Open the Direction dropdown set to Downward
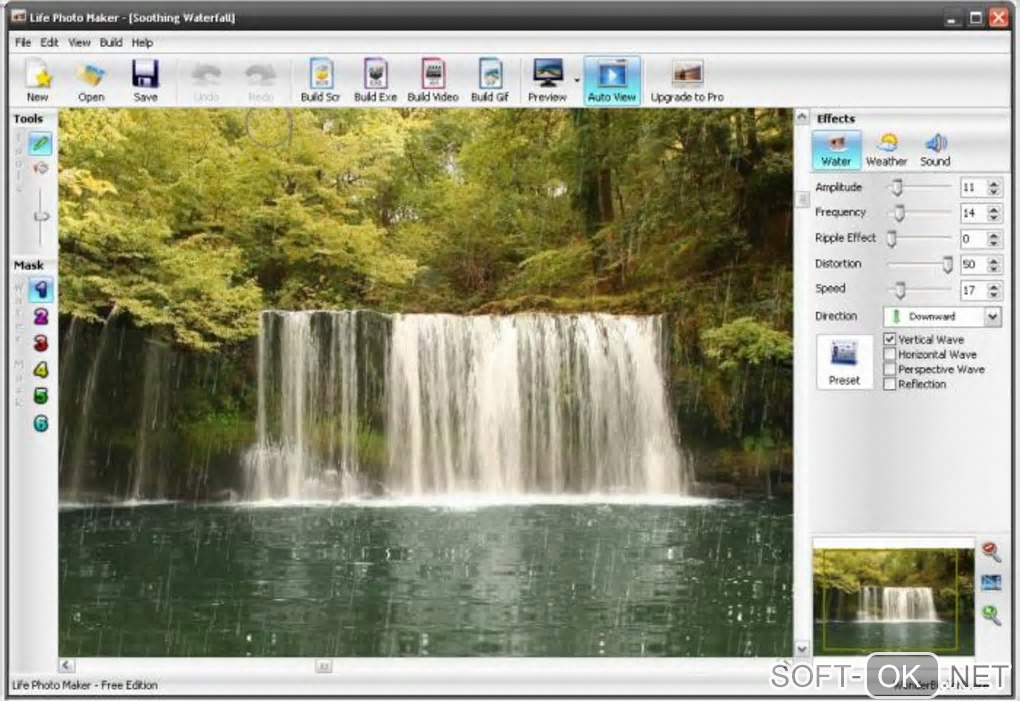 click(x=942, y=317)
